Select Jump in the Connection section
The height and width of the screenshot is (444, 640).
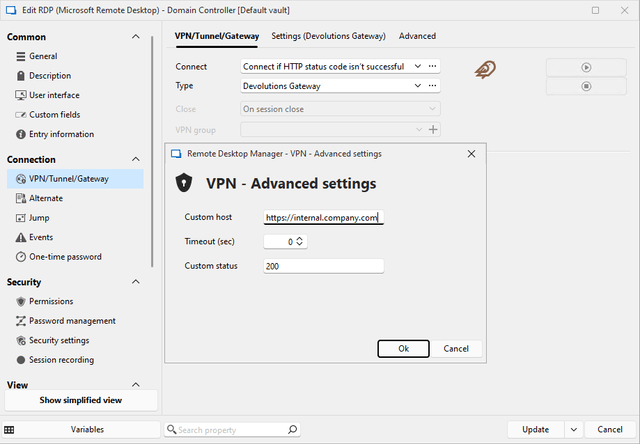[40, 218]
